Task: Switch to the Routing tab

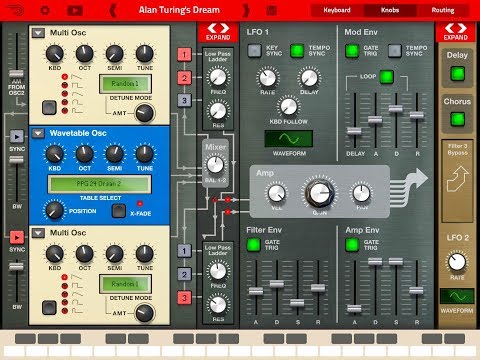Action: (443, 10)
